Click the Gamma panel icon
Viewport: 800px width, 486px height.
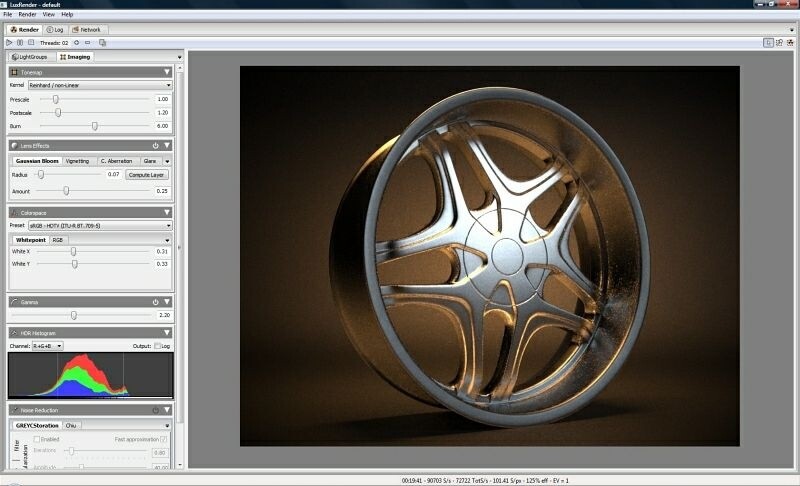[14, 302]
